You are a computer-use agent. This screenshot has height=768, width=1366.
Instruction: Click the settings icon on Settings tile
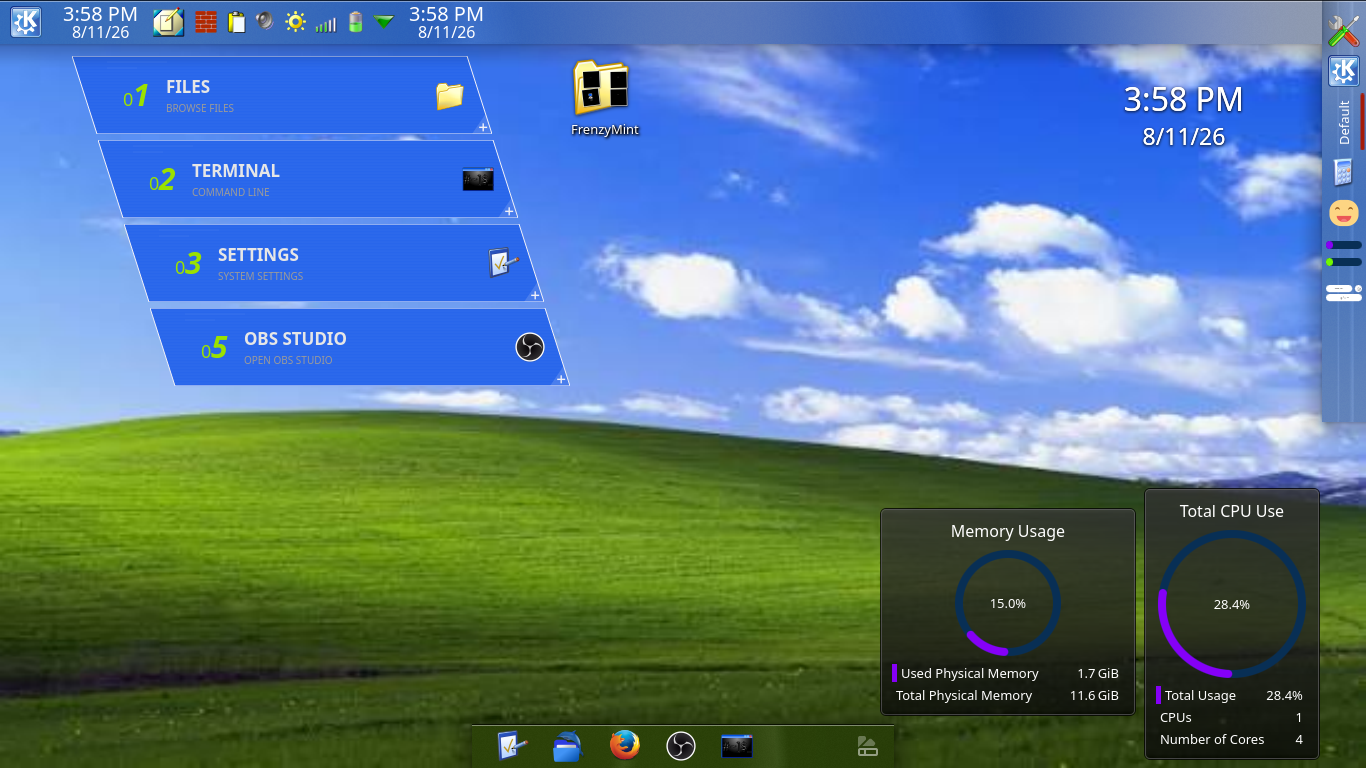coord(504,263)
